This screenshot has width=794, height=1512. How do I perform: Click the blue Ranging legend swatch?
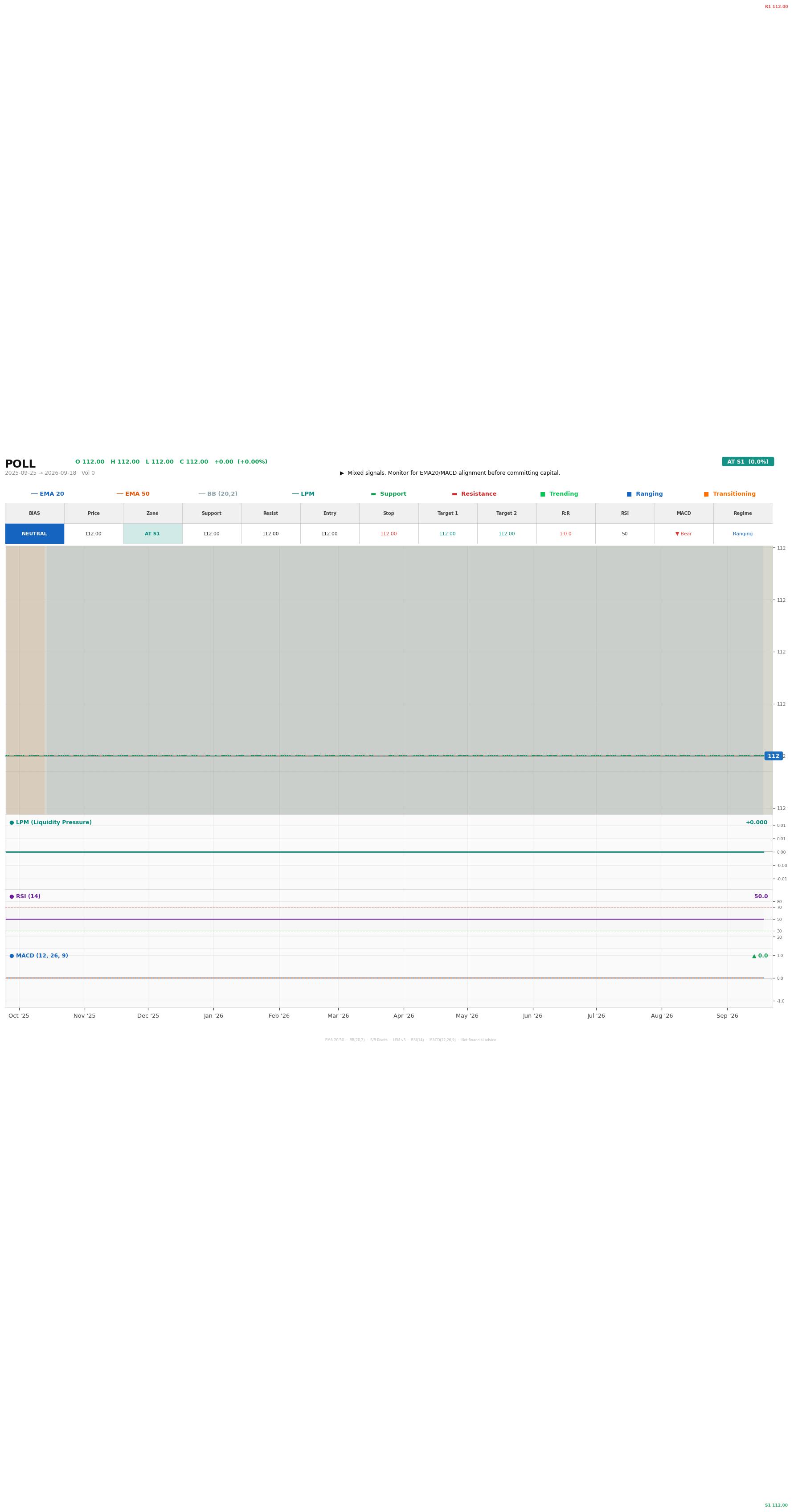tap(629, 494)
